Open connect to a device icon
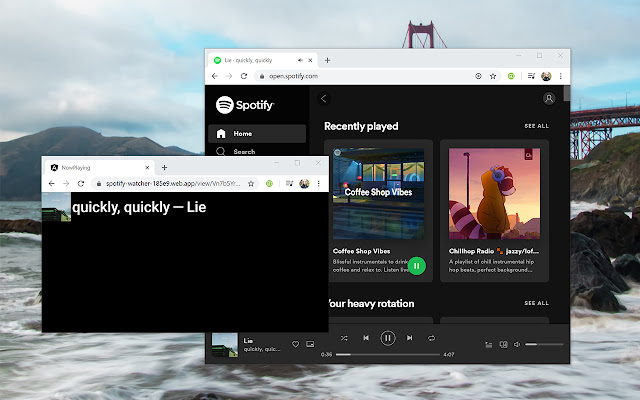Viewport: 640px width, 400px height. (503, 344)
